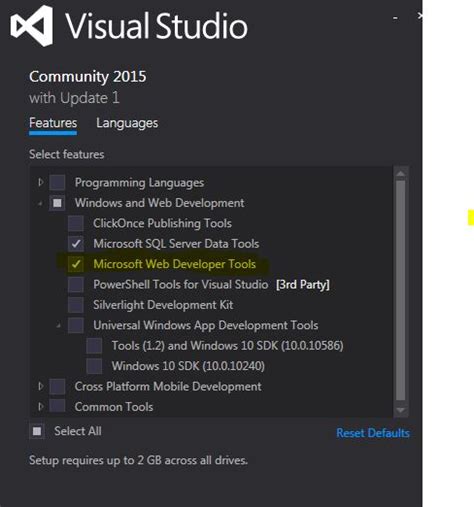Image resolution: width=474 pixels, height=507 pixels.
Task: Expand Cross Platform Mobile Development node
Action: pyautogui.click(x=41, y=386)
